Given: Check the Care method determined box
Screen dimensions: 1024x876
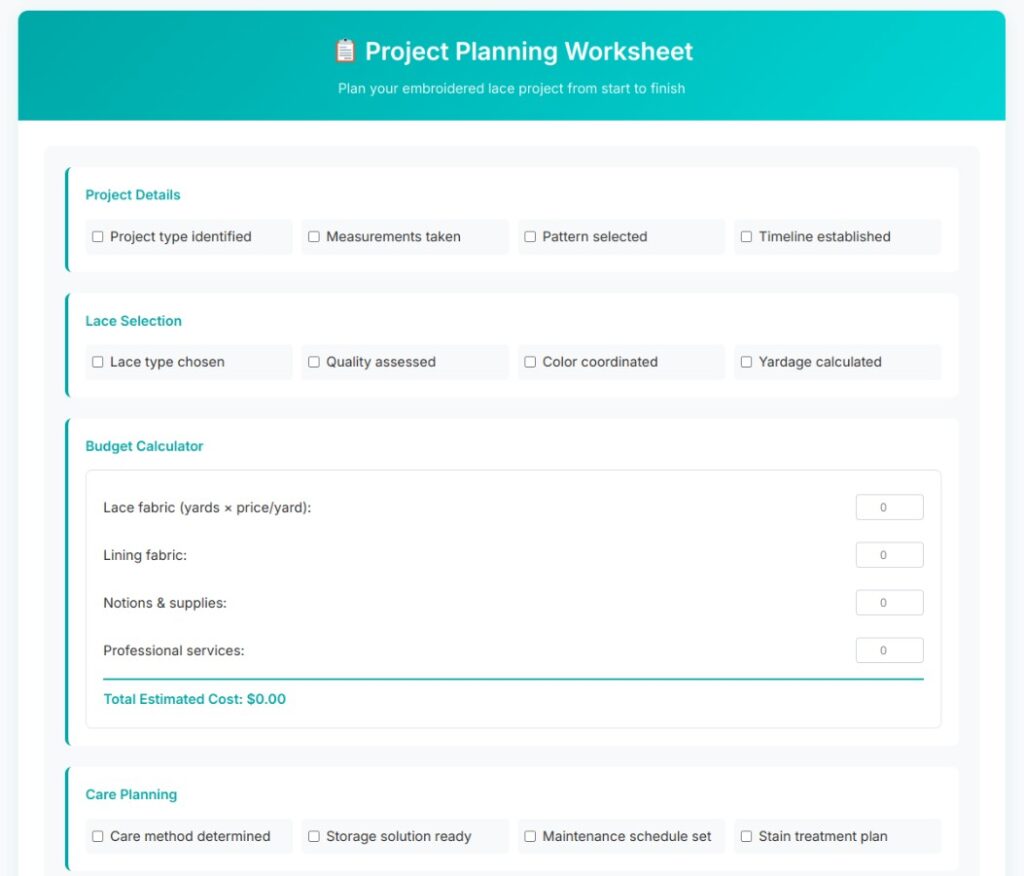Looking at the screenshot, I should [97, 836].
